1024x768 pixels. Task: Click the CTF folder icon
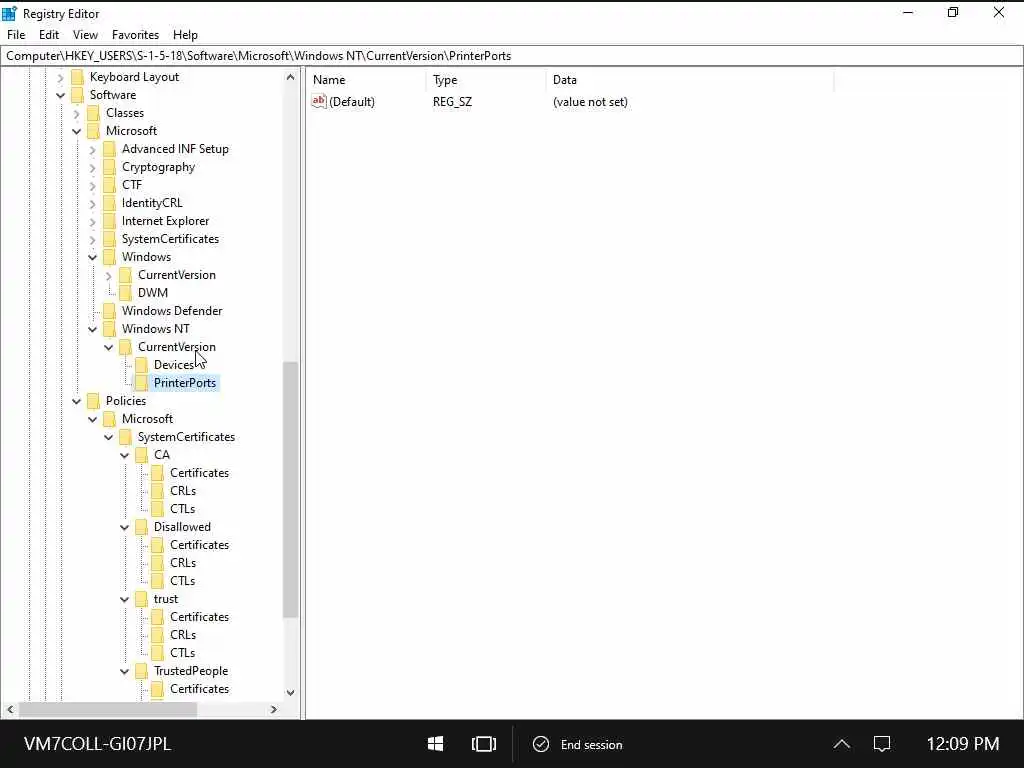point(109,185)
